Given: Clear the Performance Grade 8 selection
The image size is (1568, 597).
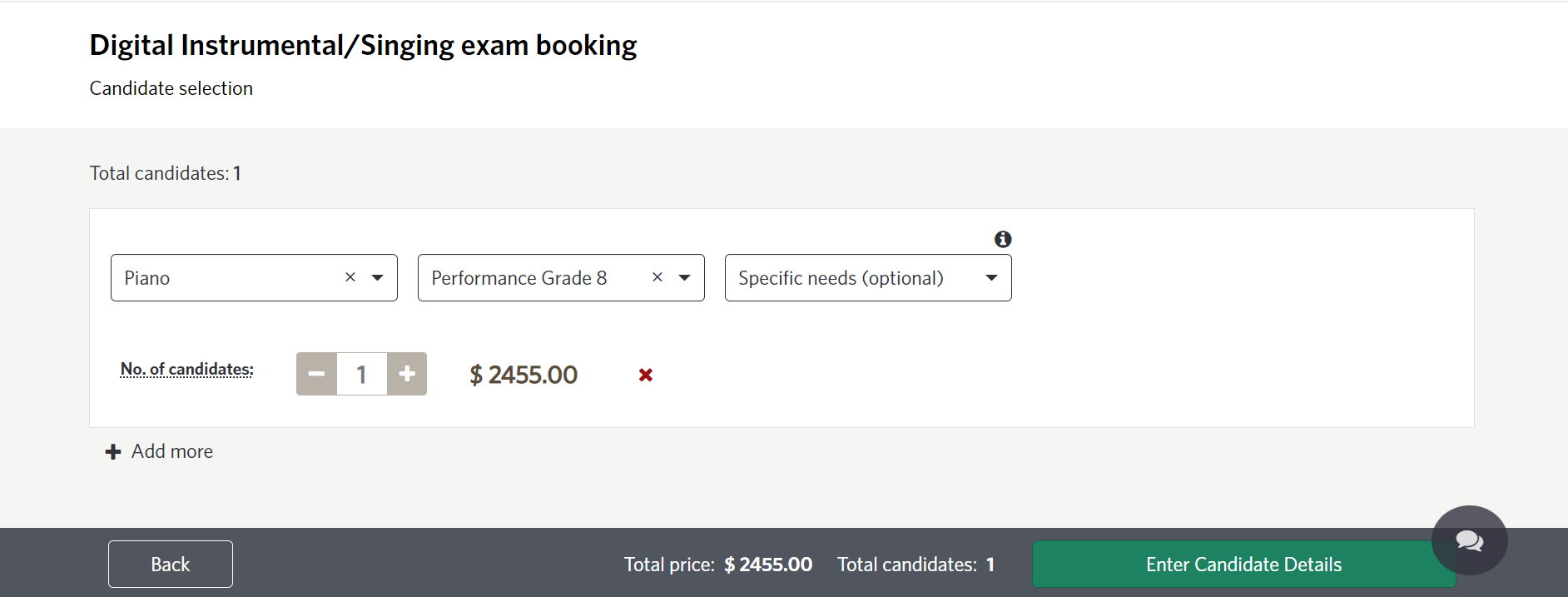Looking at the screenshot, I should pos(657,277).
